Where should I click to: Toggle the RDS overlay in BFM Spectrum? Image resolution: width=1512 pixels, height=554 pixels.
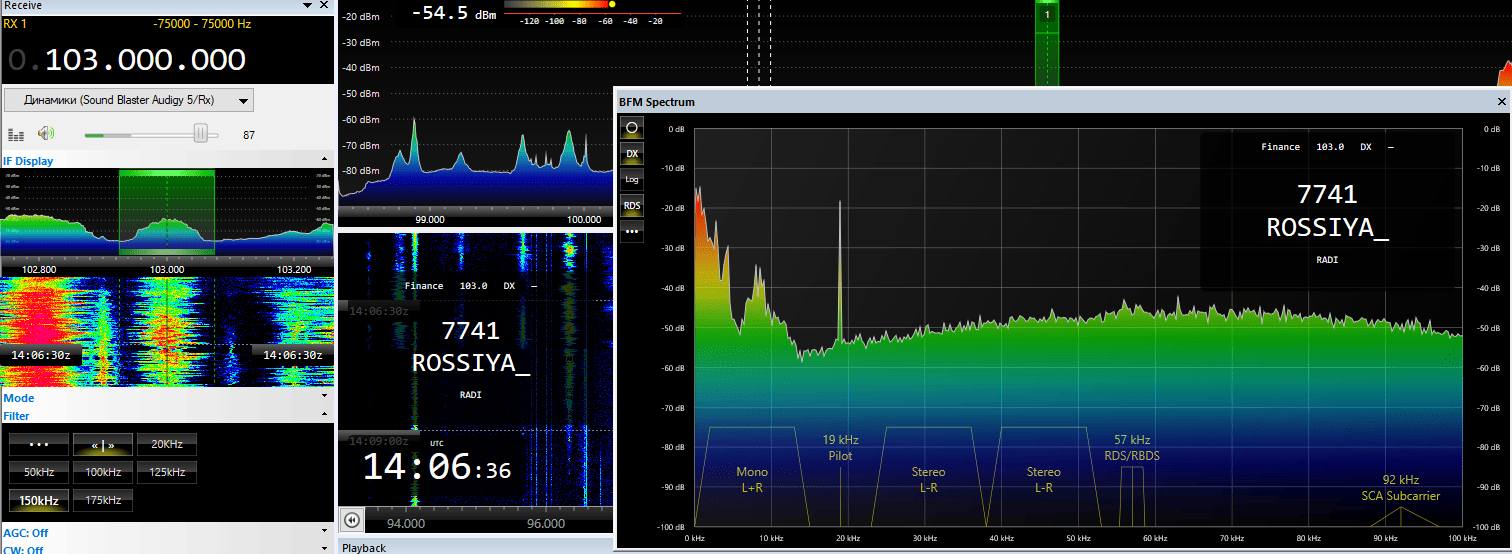(x=632, y=206)
